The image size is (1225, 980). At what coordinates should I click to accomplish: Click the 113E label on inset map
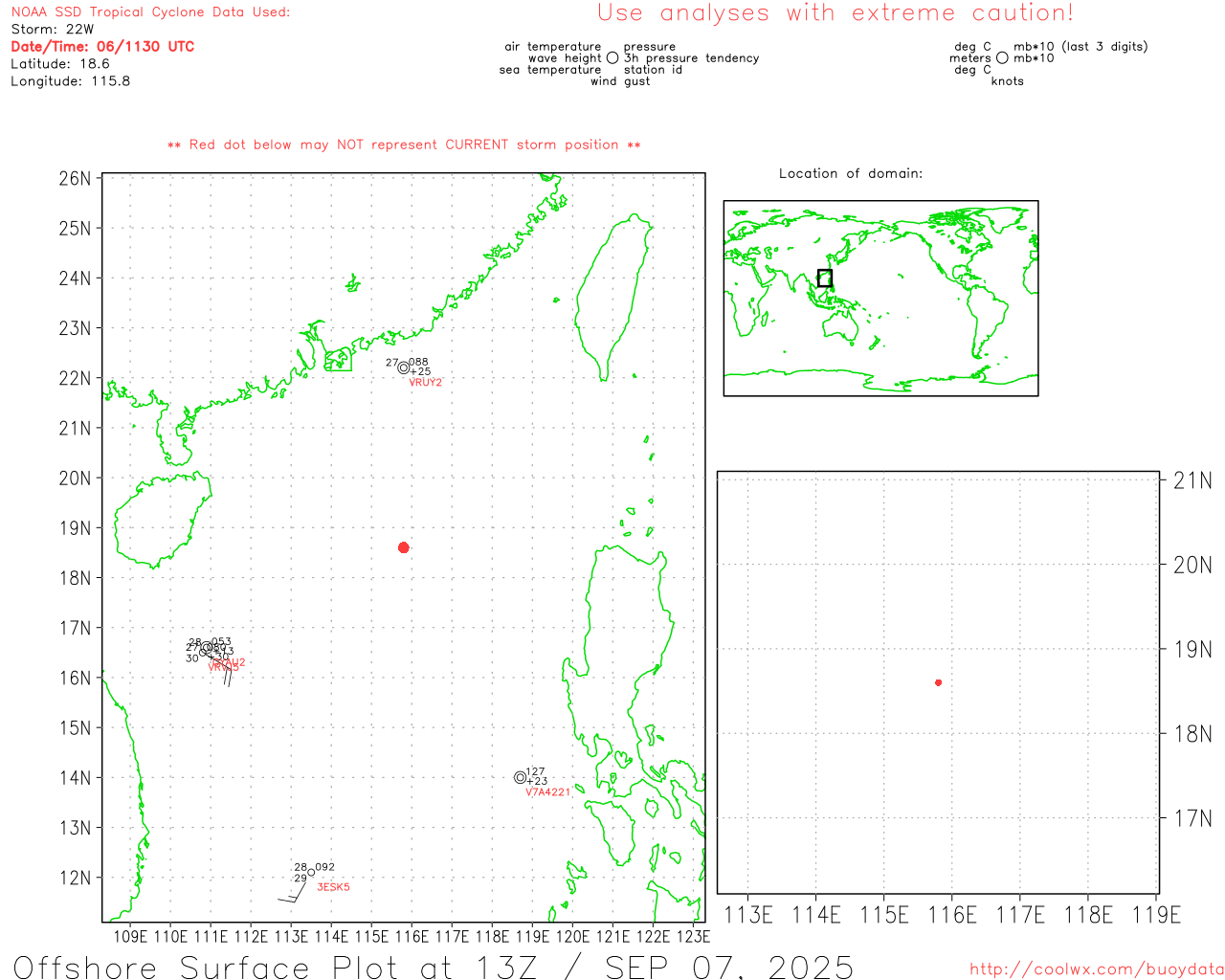748,915
